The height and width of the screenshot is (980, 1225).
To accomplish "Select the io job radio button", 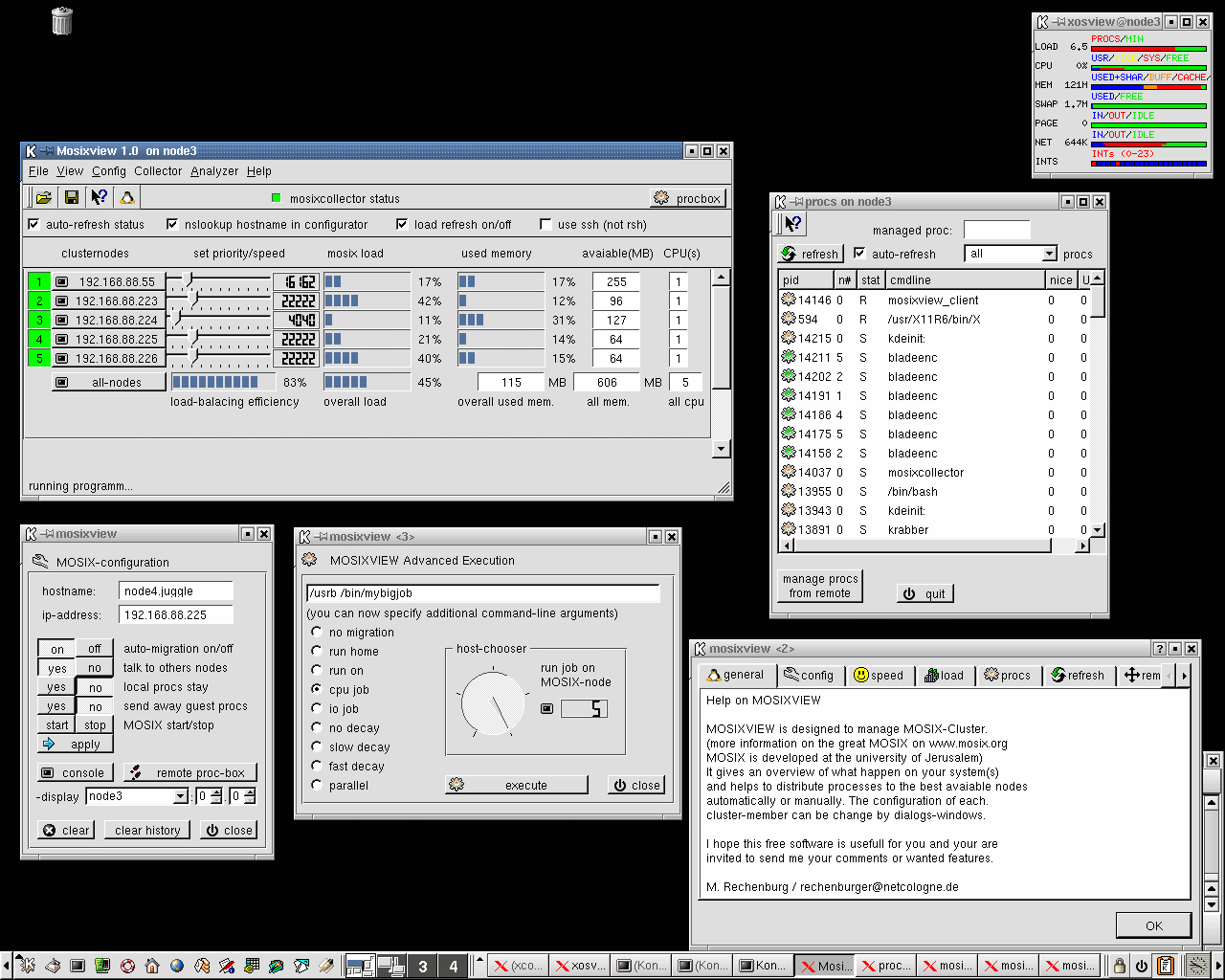I will (x=317, y=708).
